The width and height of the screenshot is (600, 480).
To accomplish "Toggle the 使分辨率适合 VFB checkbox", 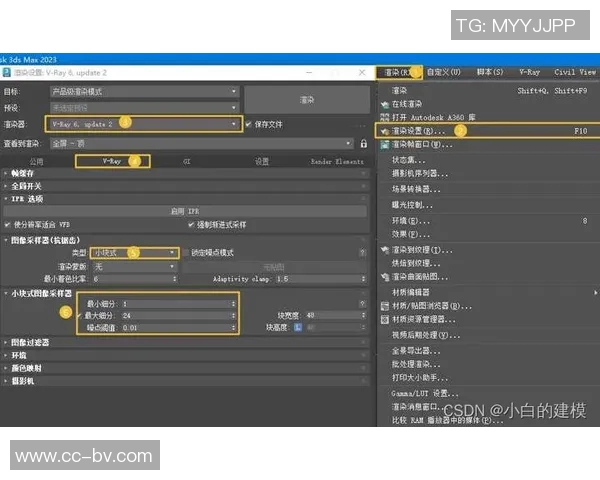I will pyautogui.click(x=7, y=225).
